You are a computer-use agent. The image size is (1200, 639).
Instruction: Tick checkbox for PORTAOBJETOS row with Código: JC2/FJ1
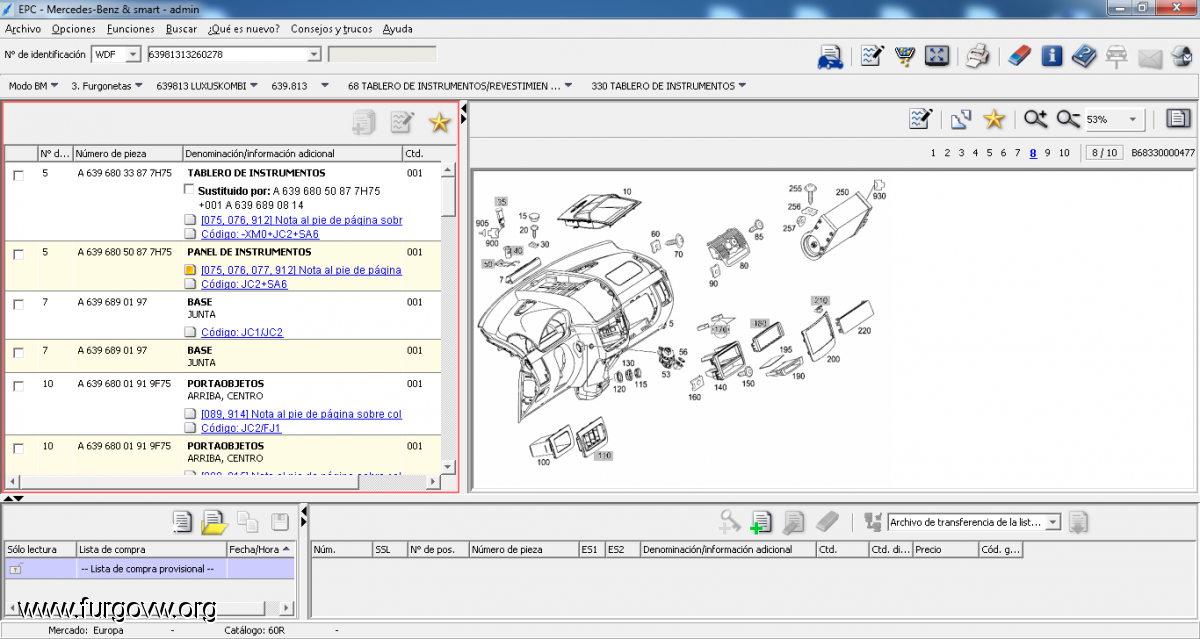pos(18,385)
